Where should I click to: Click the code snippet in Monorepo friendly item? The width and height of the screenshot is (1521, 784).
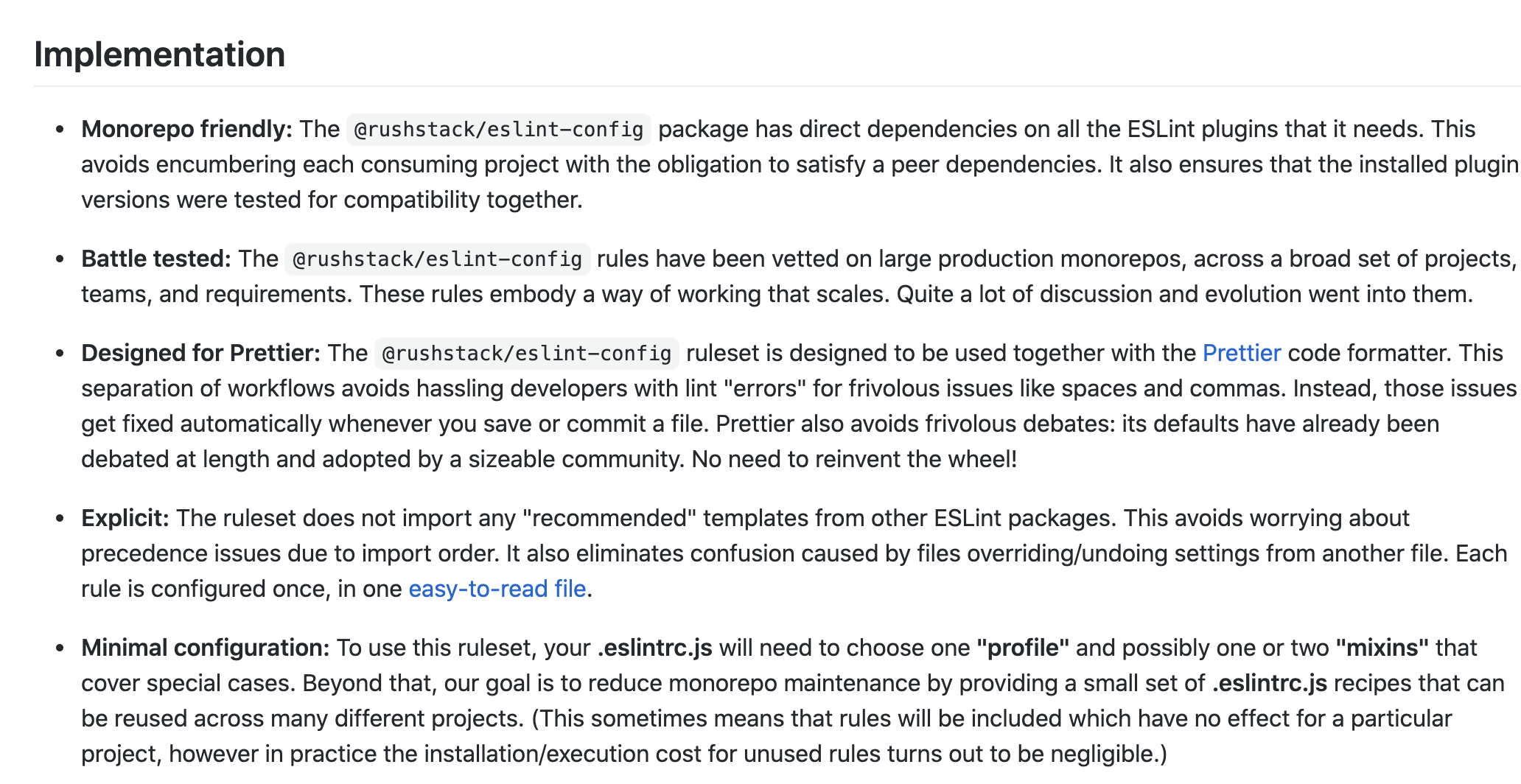[x=498, y=130]
